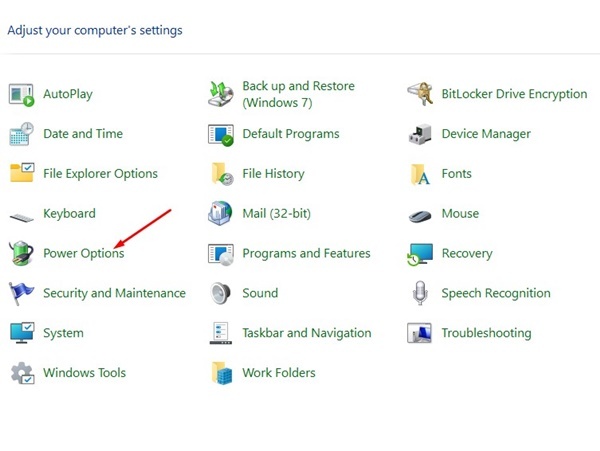Open Back up and Restore (Windows 7) link
The image size is (600, 451).
298,94
